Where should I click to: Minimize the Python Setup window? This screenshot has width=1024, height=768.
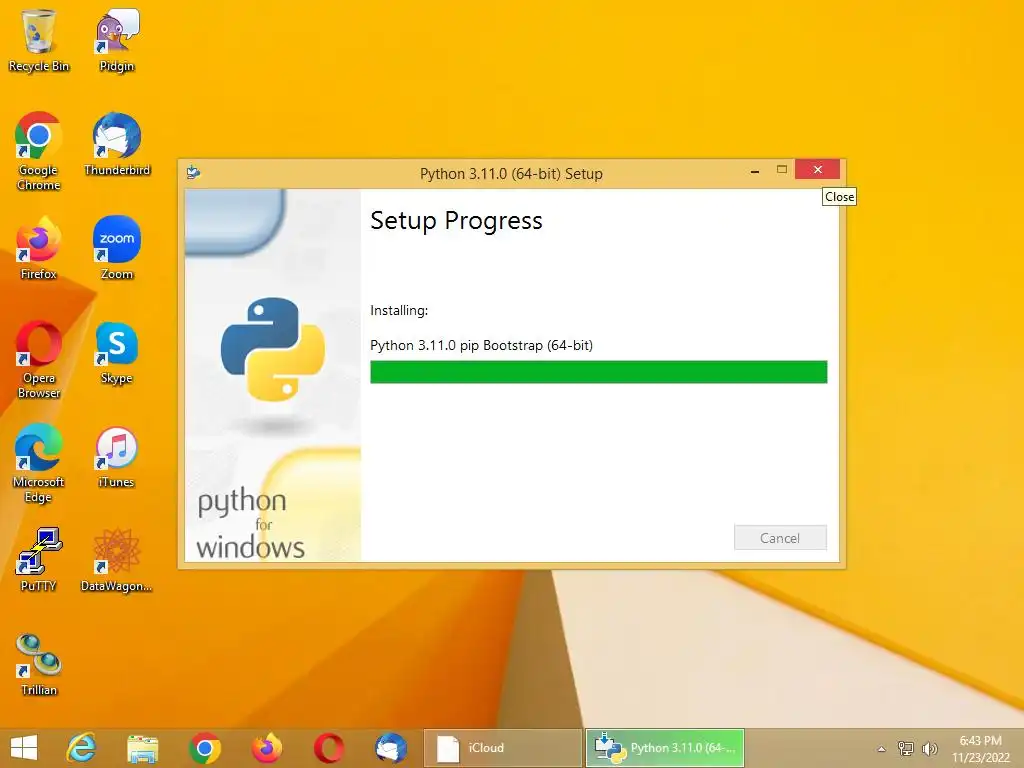[755, 170]
